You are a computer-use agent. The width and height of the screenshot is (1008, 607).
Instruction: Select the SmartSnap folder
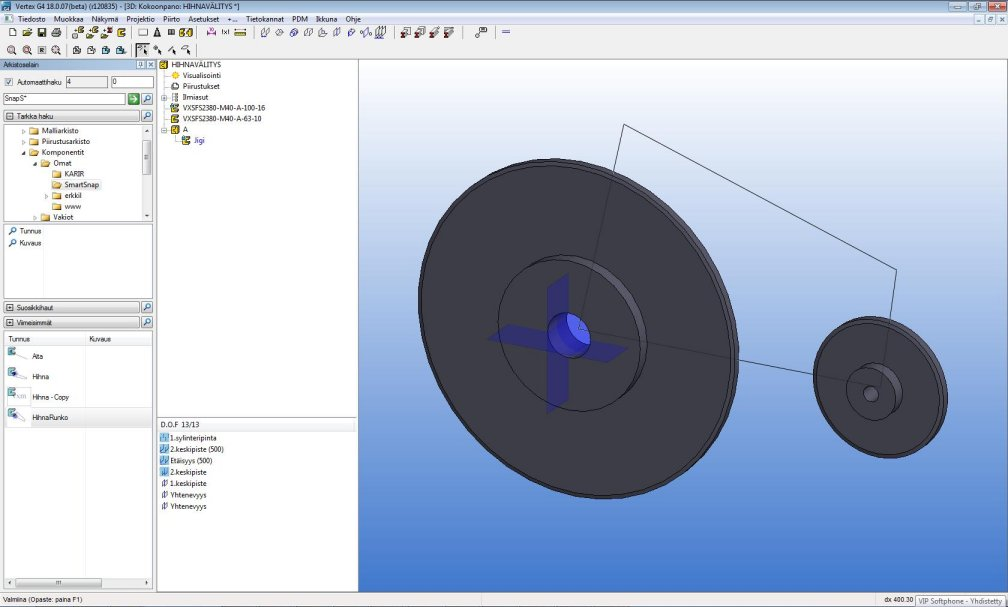(81, 185)
